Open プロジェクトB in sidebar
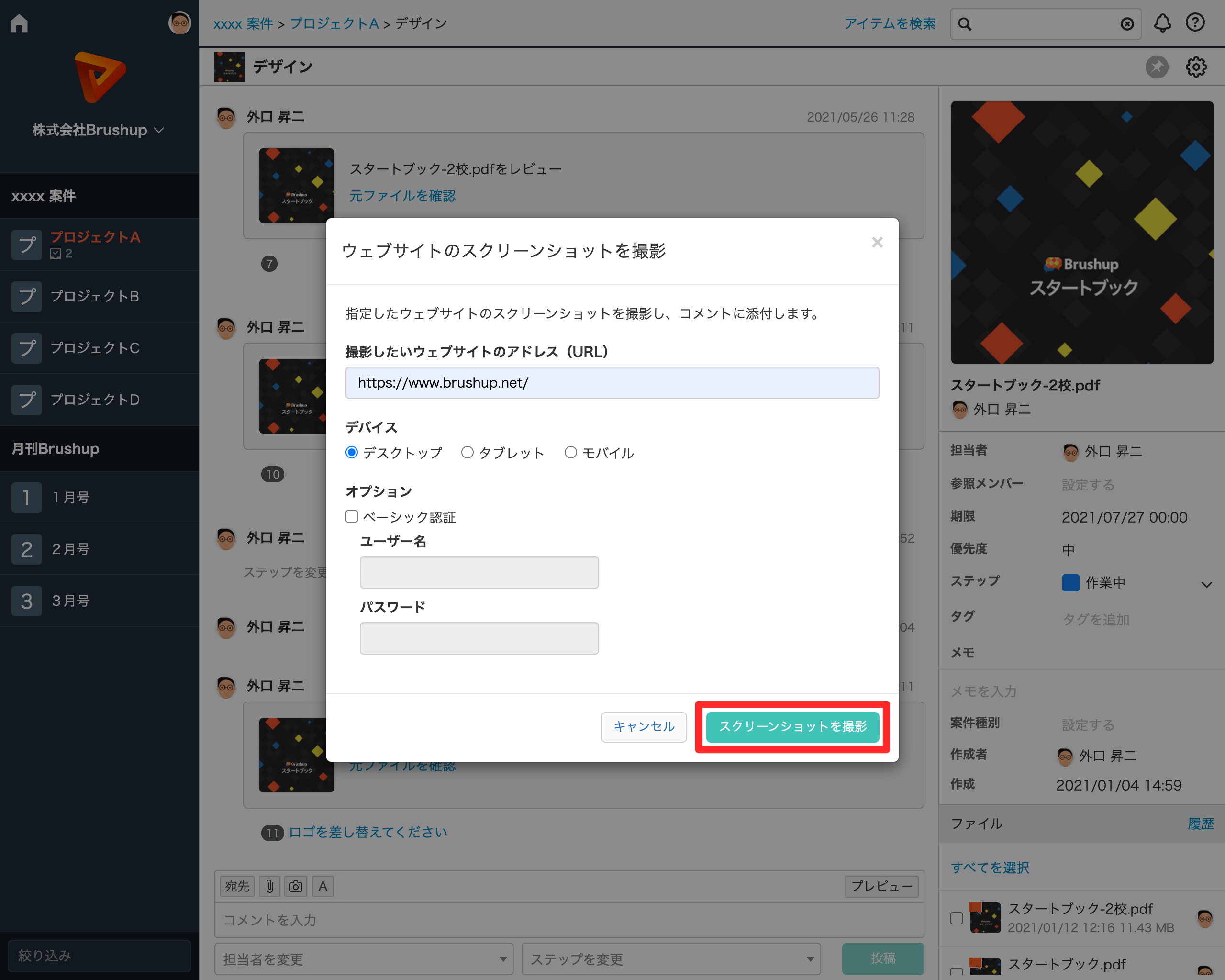1225x980 pixels. 94,297
